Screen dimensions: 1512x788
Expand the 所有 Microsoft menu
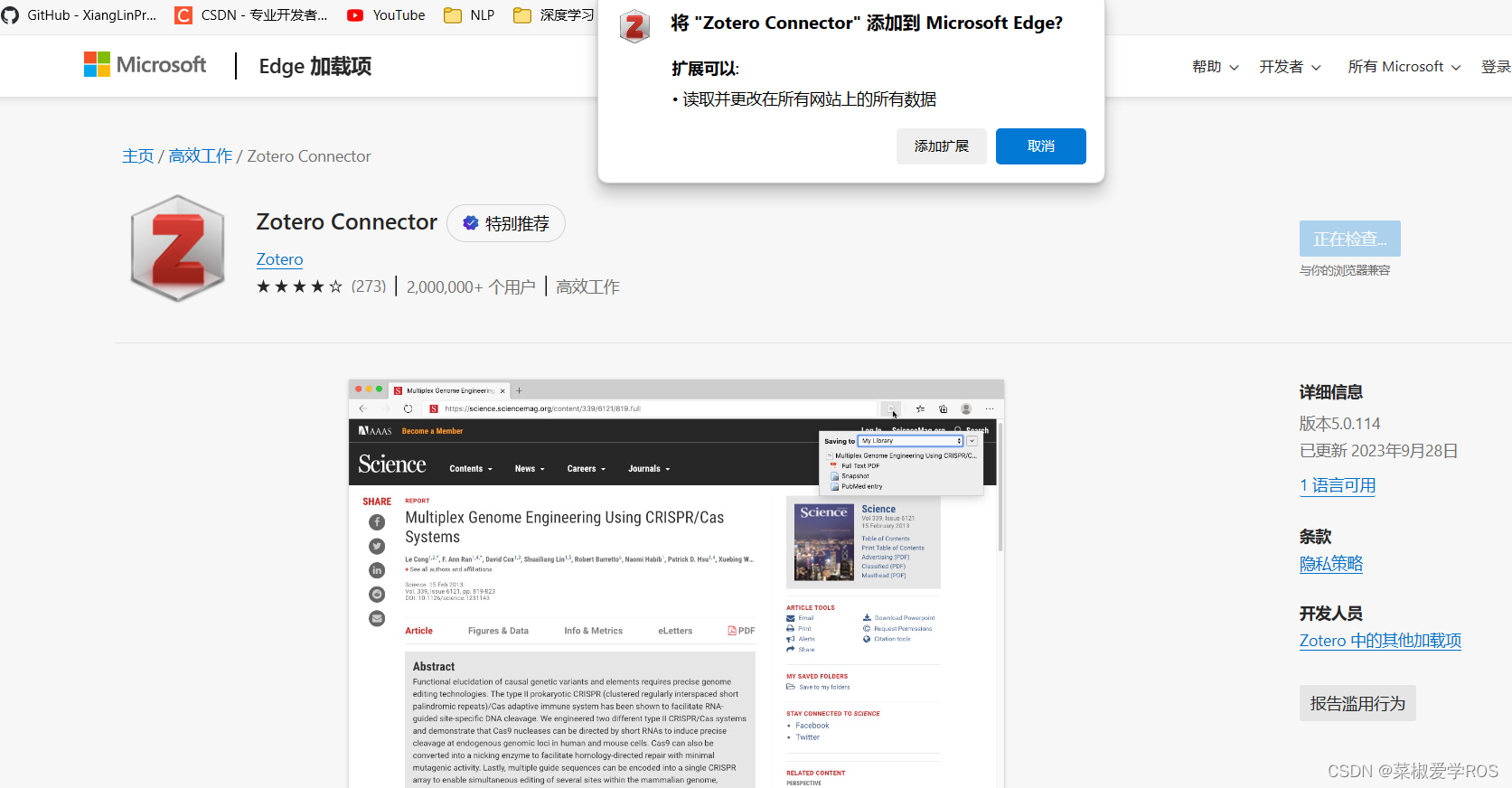pos(1404,67)
